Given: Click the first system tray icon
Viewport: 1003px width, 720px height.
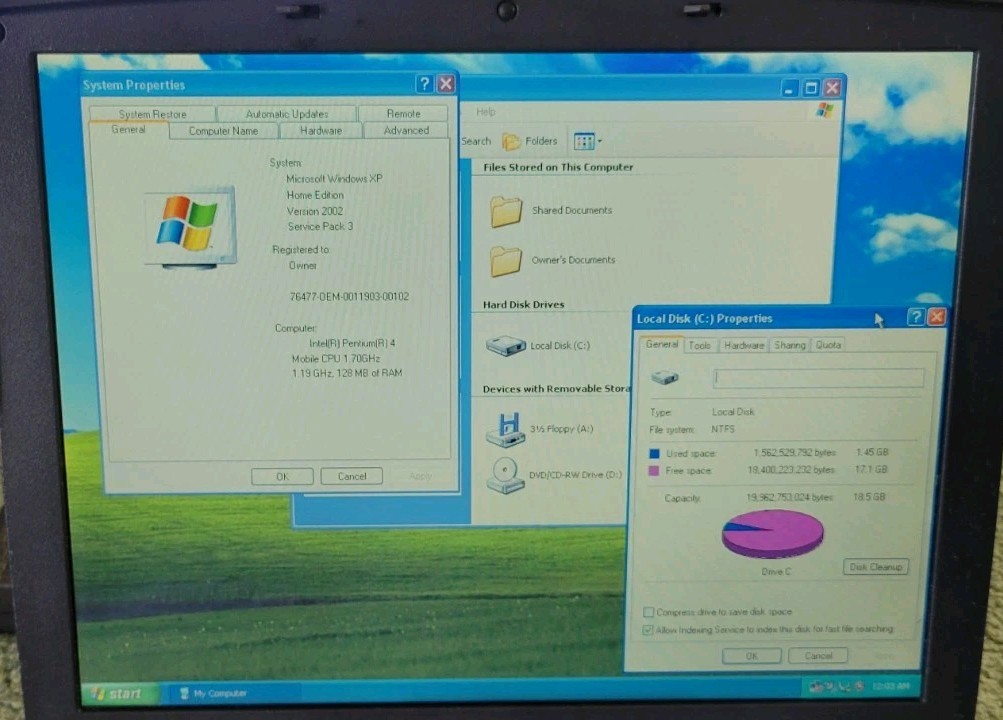Looking at the screenshot, I should [x=816, y=687].
